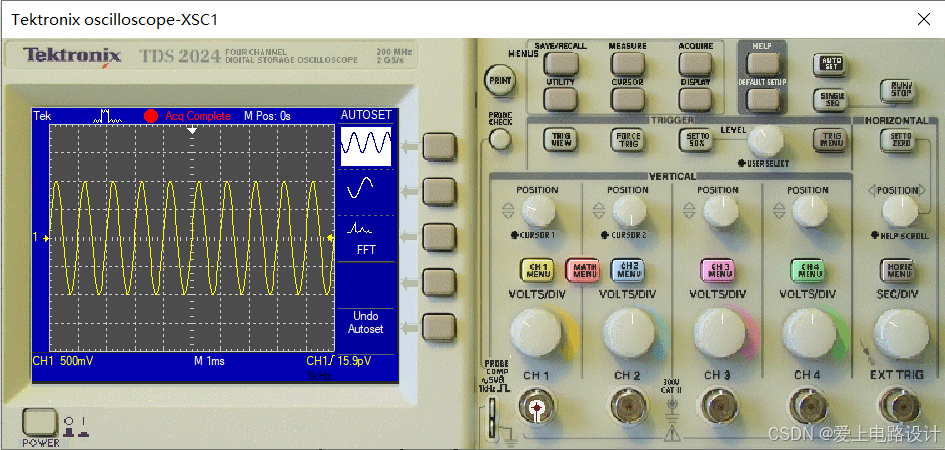Screen dimensions: 945x450
Task: Click the side button beside FFT option
Action: click(439, 237)
